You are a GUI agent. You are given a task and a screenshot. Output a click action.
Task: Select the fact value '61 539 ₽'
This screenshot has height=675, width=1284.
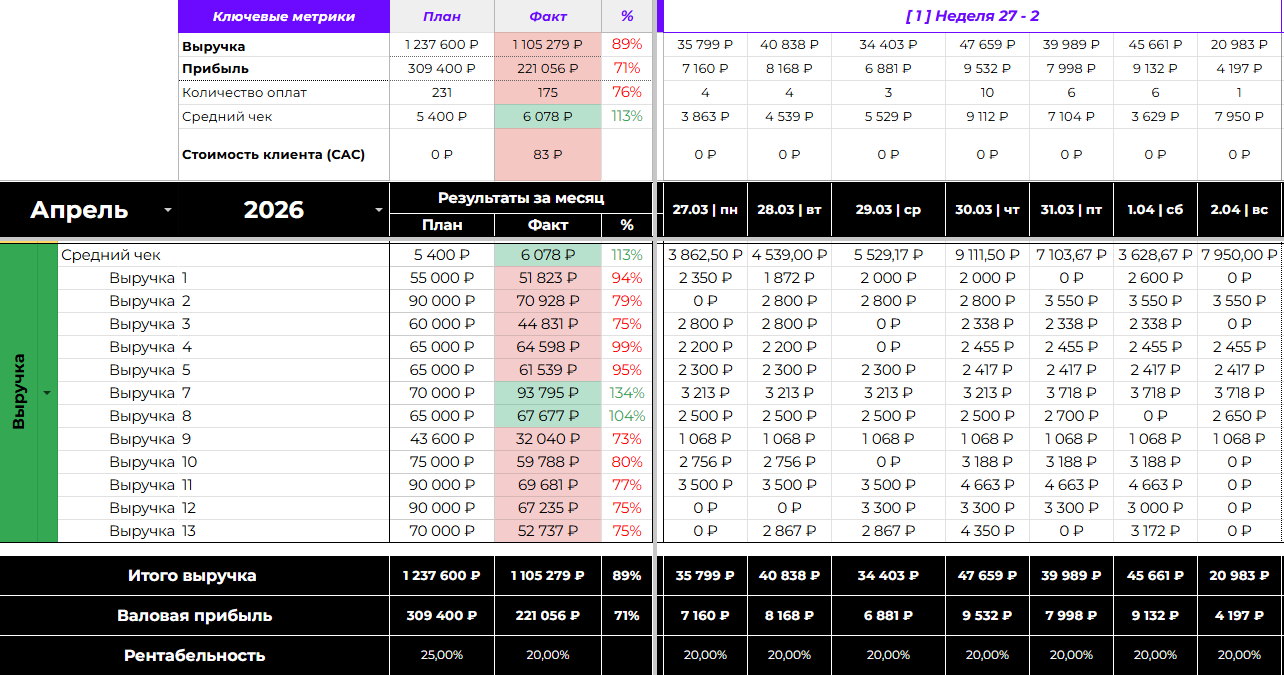click(x=548, y=370)
